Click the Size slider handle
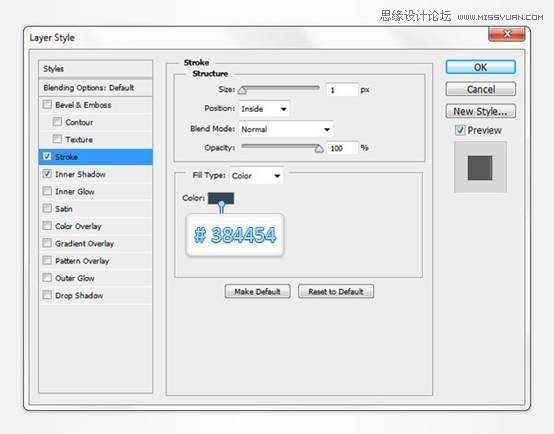The image size is (554, 434). click(x=242, y=90)
